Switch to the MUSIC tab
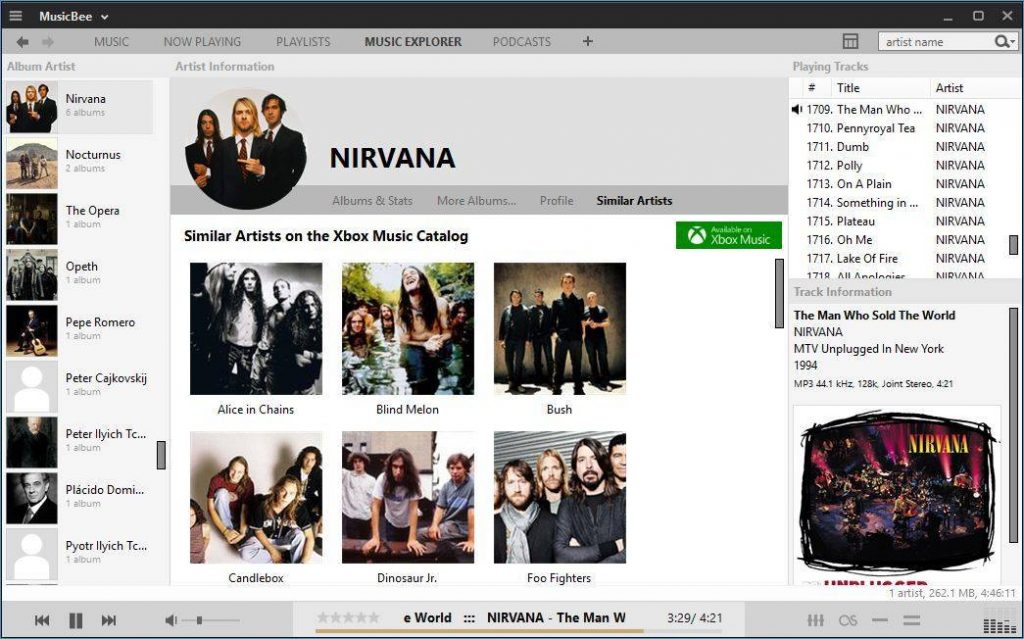 (x=111, y=42)
